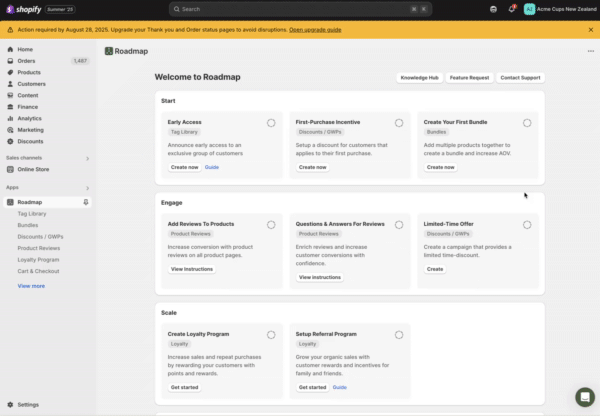Open Product Reviews under Roadmap
The width and height of the screenshot is (600, 416).
coord(39,247)
